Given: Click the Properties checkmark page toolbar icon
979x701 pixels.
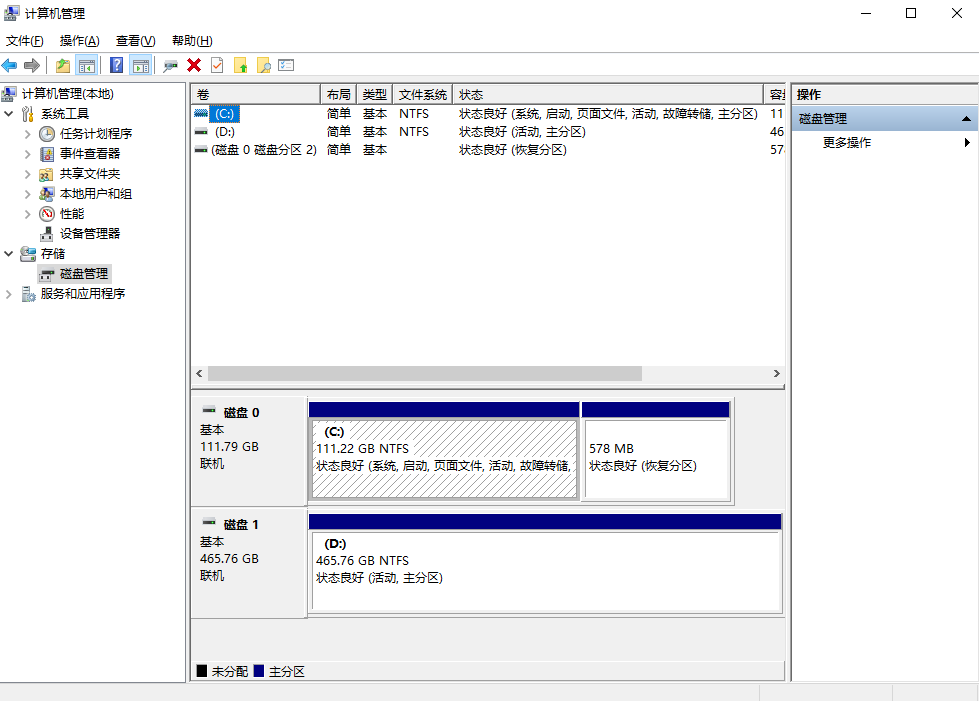Looking at the screenshot, I should coord(217,66).
